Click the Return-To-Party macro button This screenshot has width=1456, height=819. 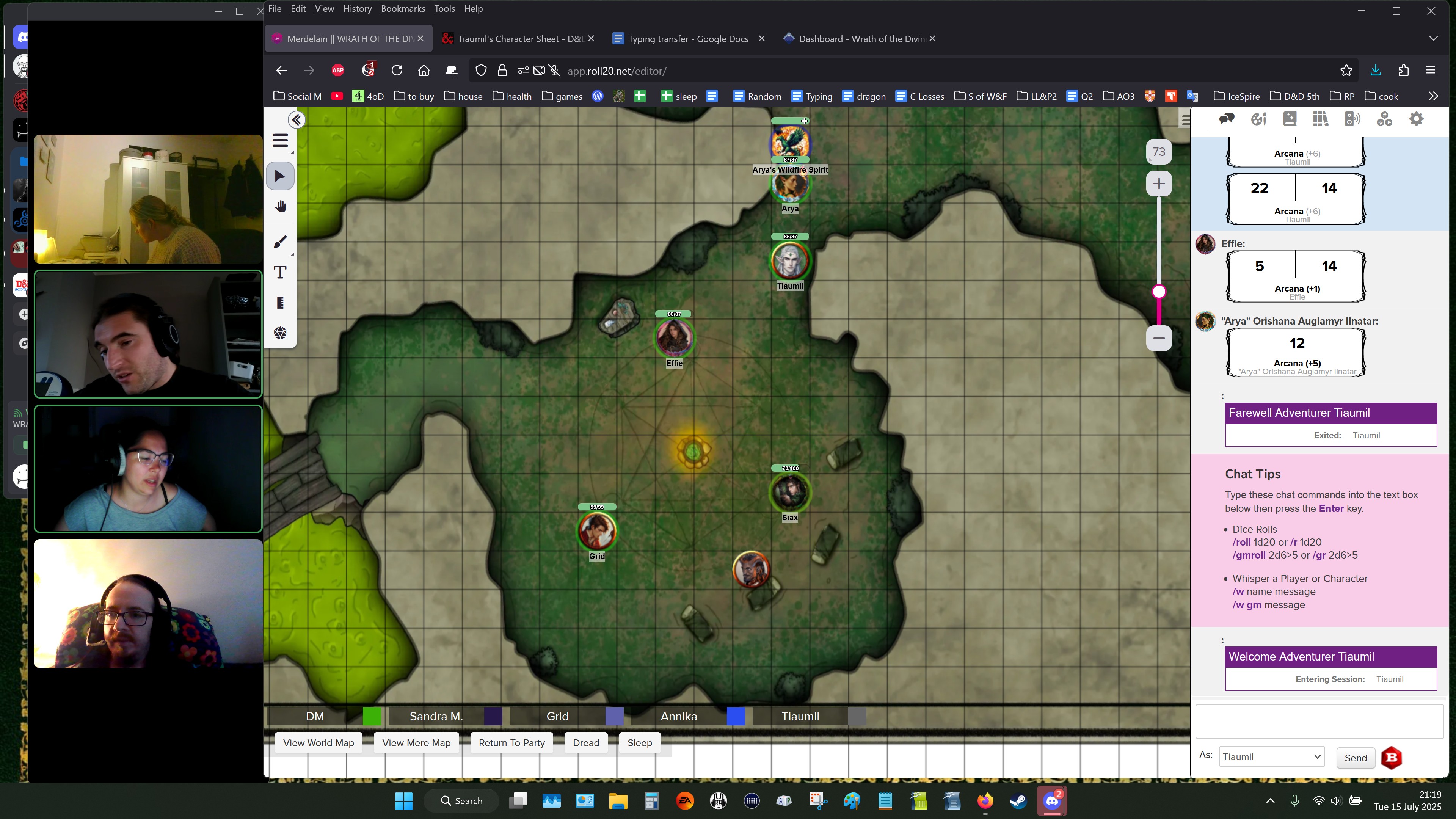pos(511,743)
